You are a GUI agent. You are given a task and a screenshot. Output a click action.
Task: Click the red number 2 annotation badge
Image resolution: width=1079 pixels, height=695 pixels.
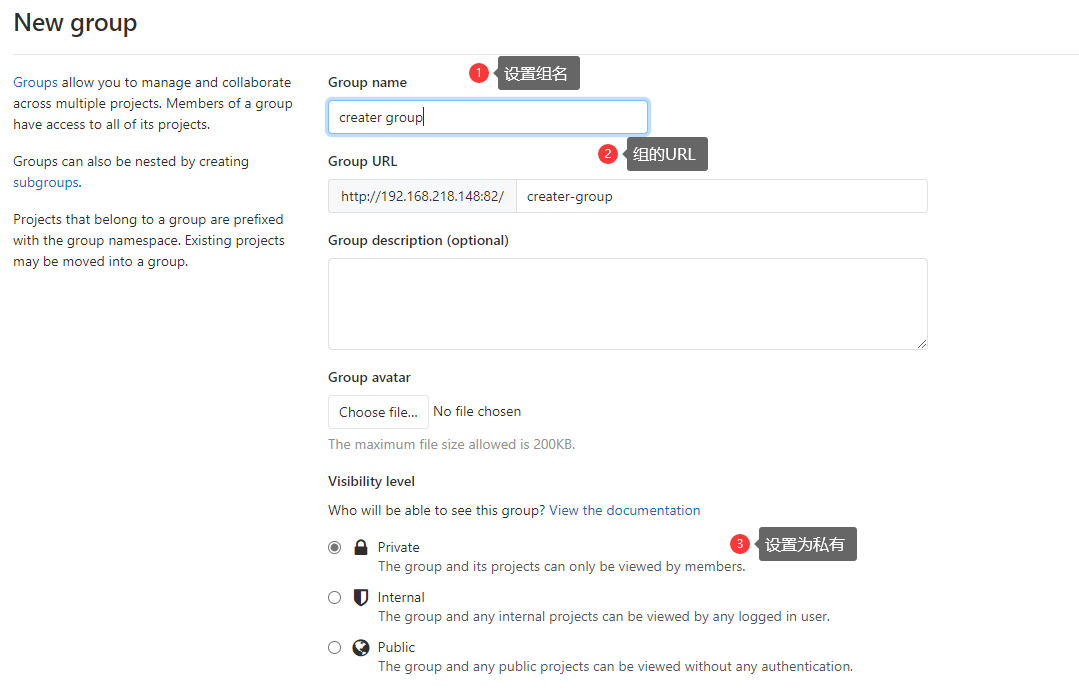click(x=607, y=154)
